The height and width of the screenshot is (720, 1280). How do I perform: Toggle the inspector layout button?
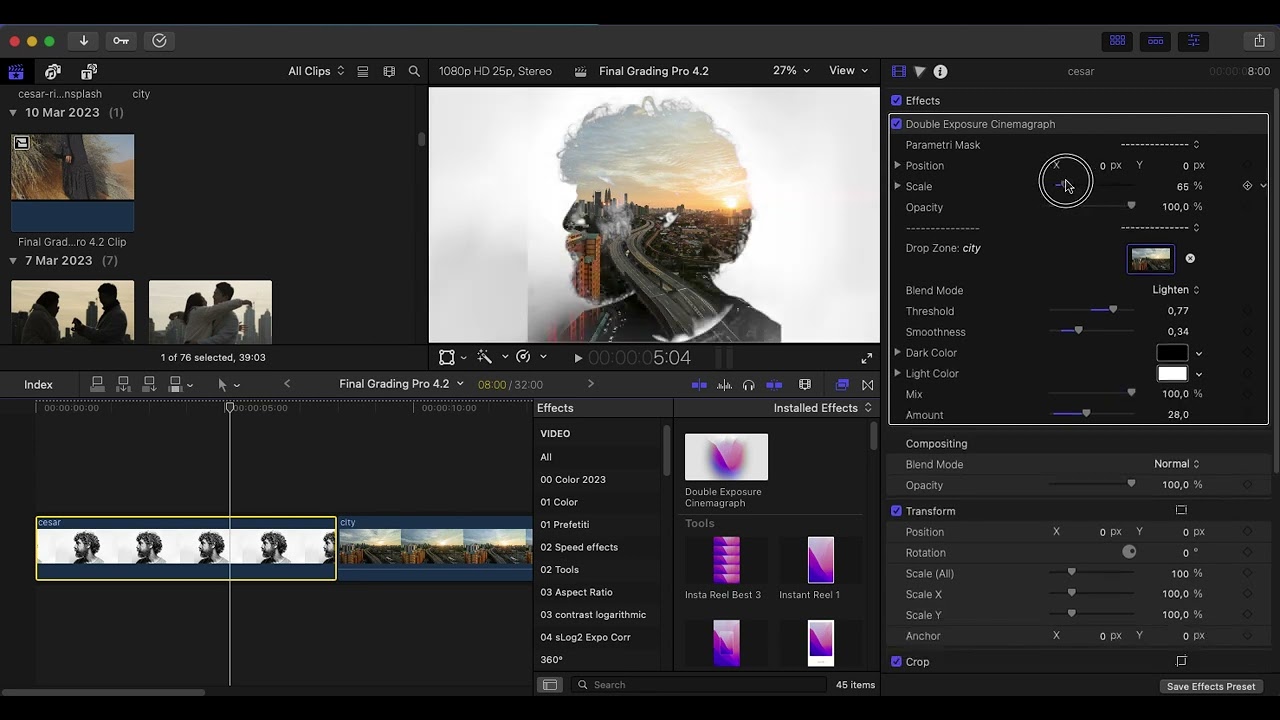tap(1193, 41)
